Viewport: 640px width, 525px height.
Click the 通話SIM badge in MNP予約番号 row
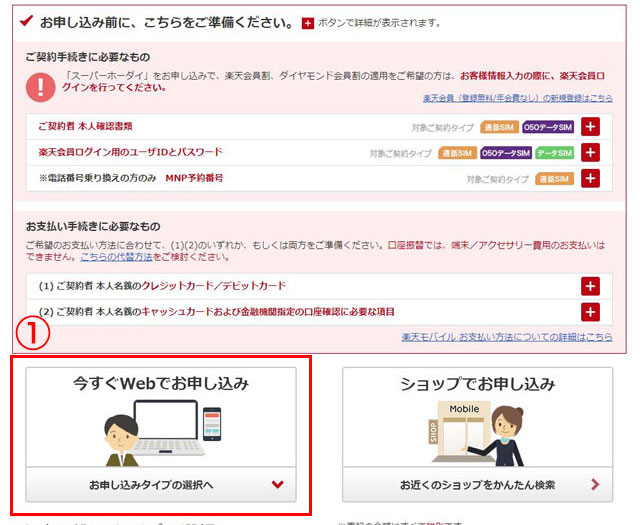[555, 179]
